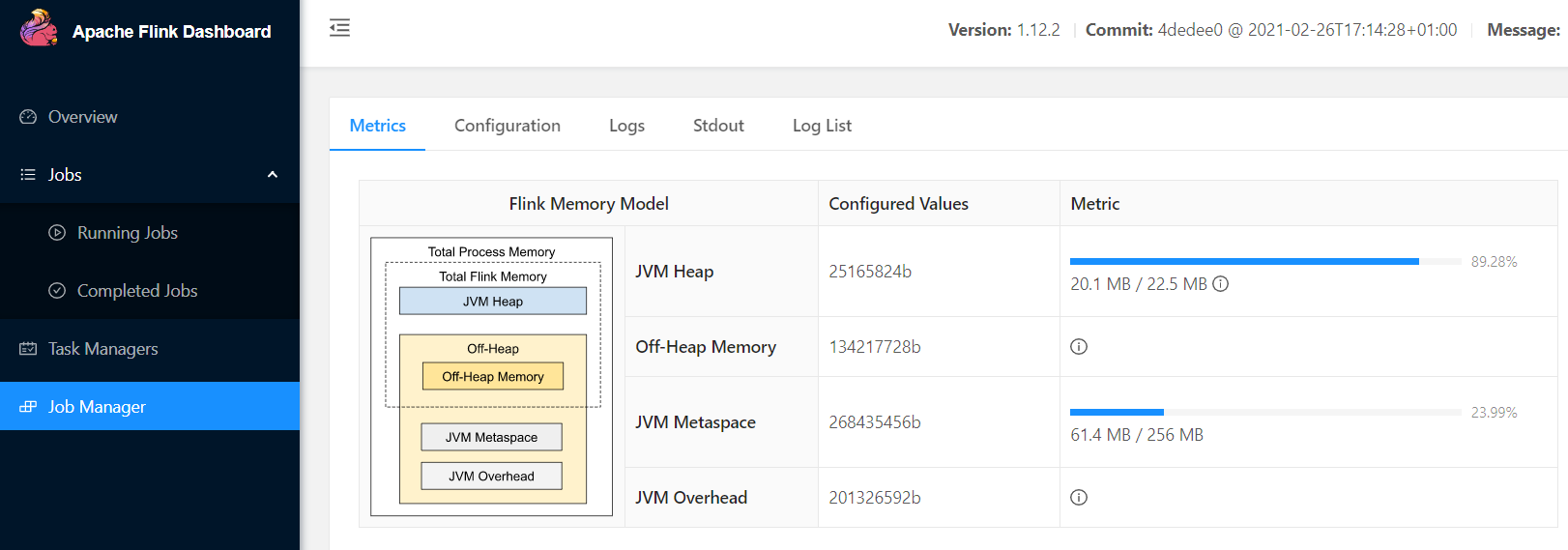This screenshot has width=1568, height=550.
Task: Open the Log List tab
Action: [822, 126]
